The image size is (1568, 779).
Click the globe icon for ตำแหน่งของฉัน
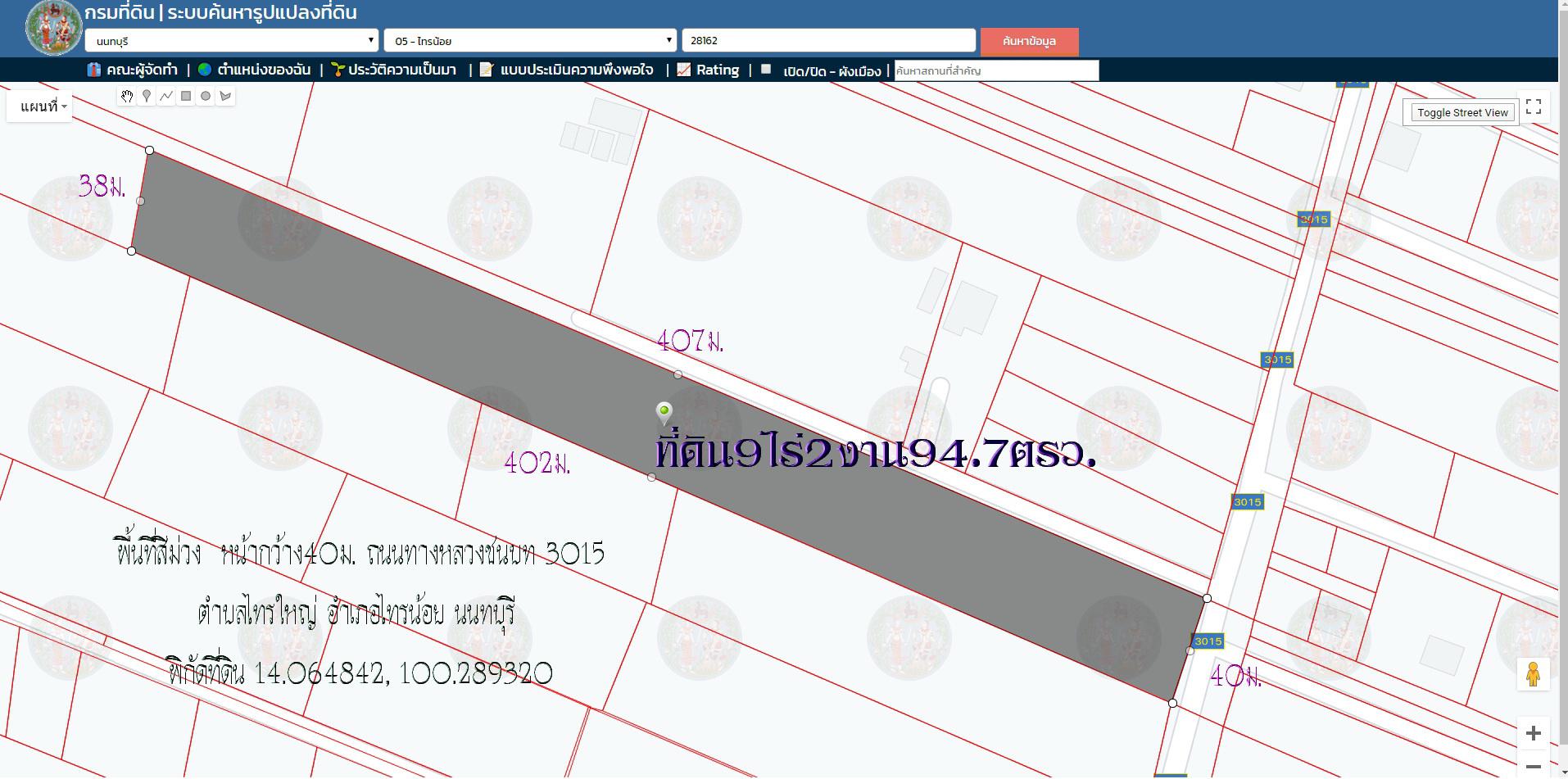(x=205, y=70)
